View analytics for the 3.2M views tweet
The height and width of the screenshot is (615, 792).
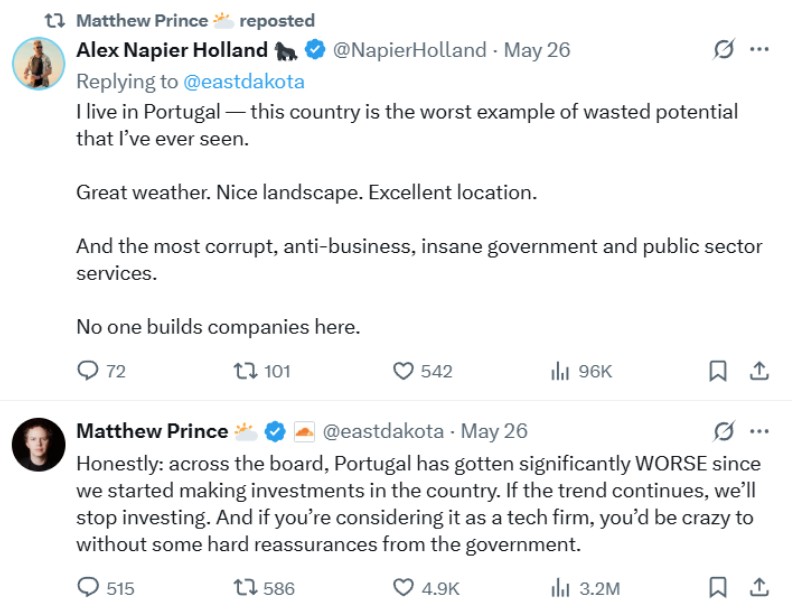click(560, 588)
